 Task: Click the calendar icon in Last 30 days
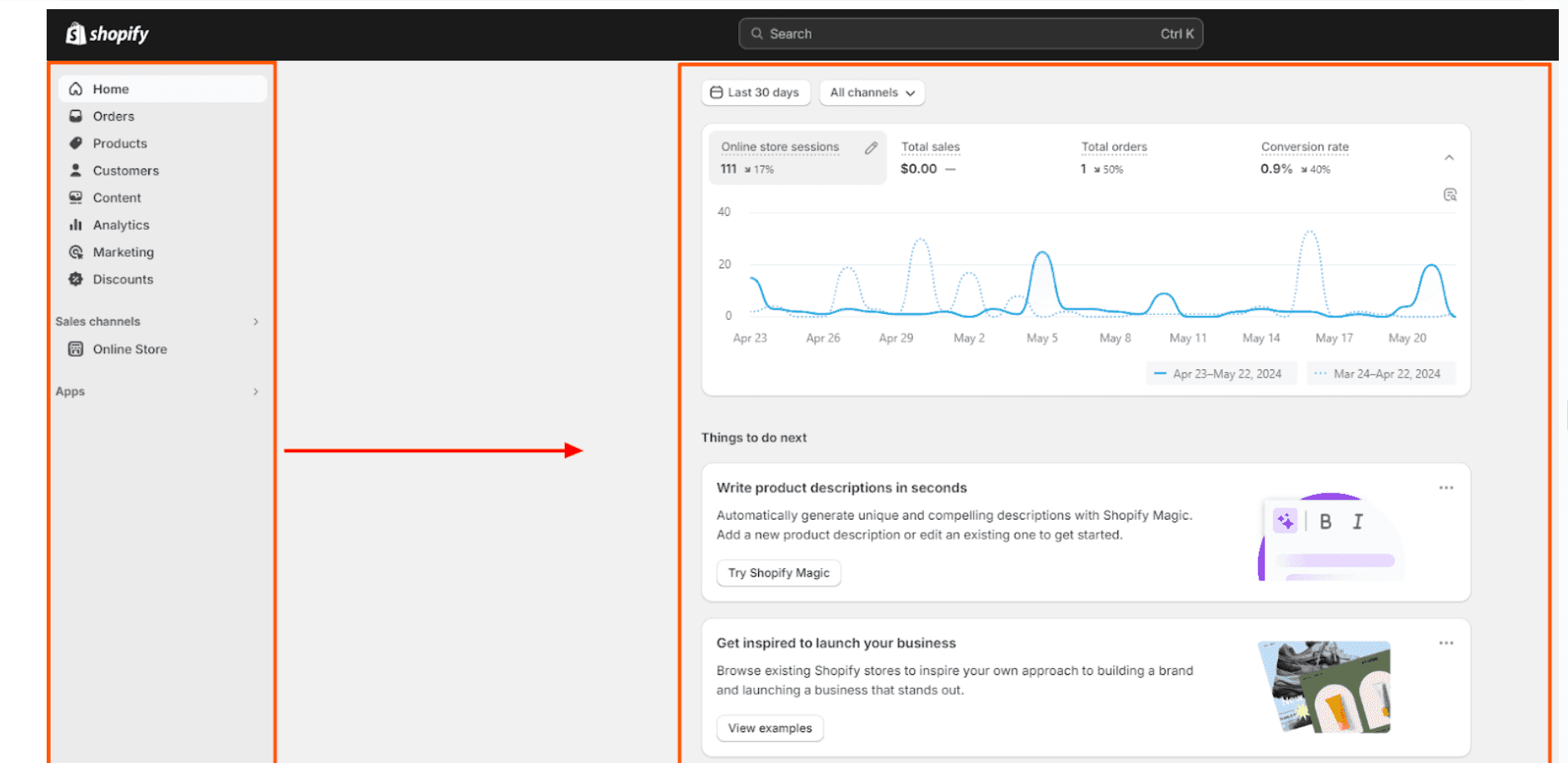tap(717, 92)
